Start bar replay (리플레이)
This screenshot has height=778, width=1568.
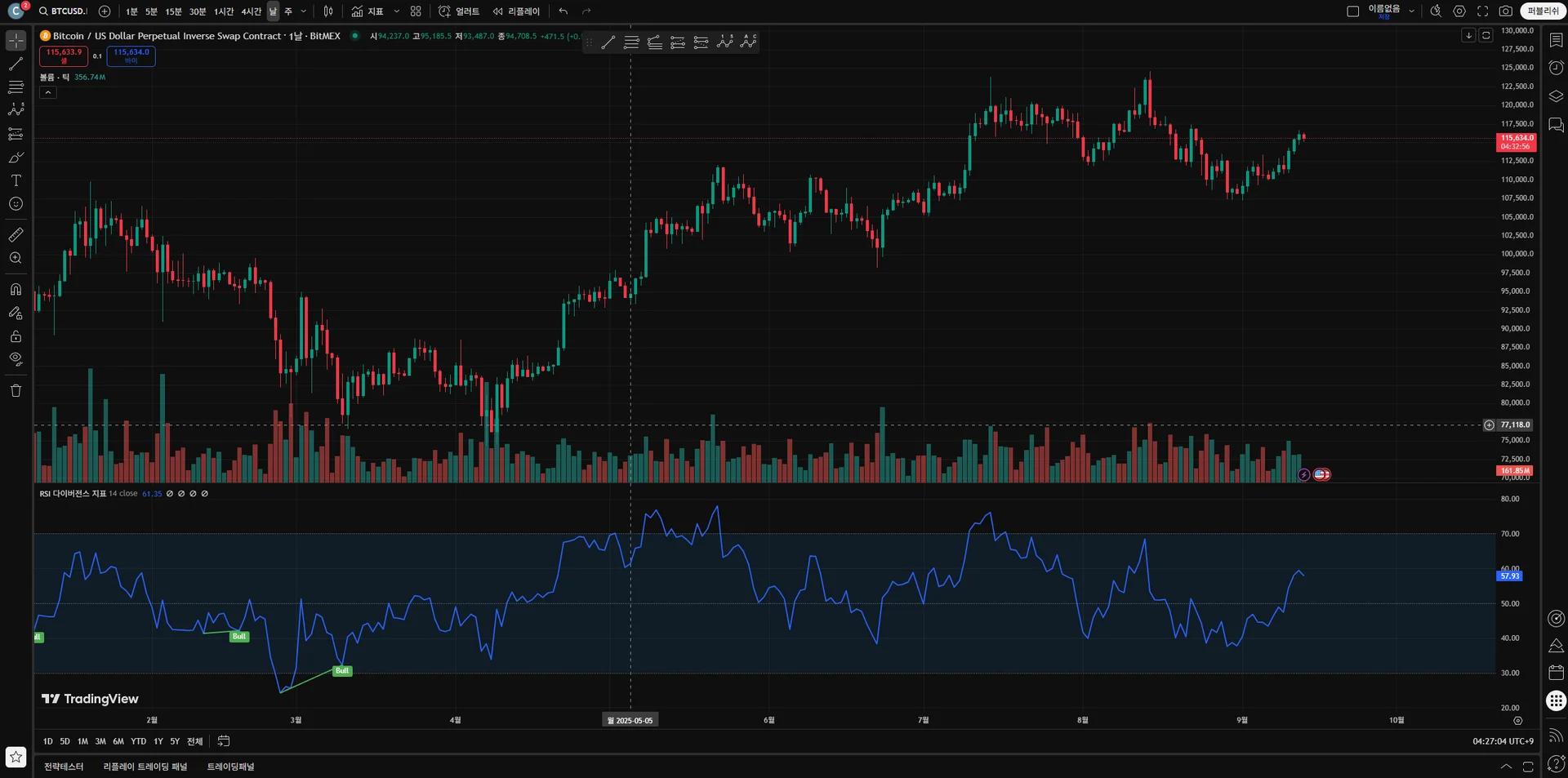coord(516,11)
